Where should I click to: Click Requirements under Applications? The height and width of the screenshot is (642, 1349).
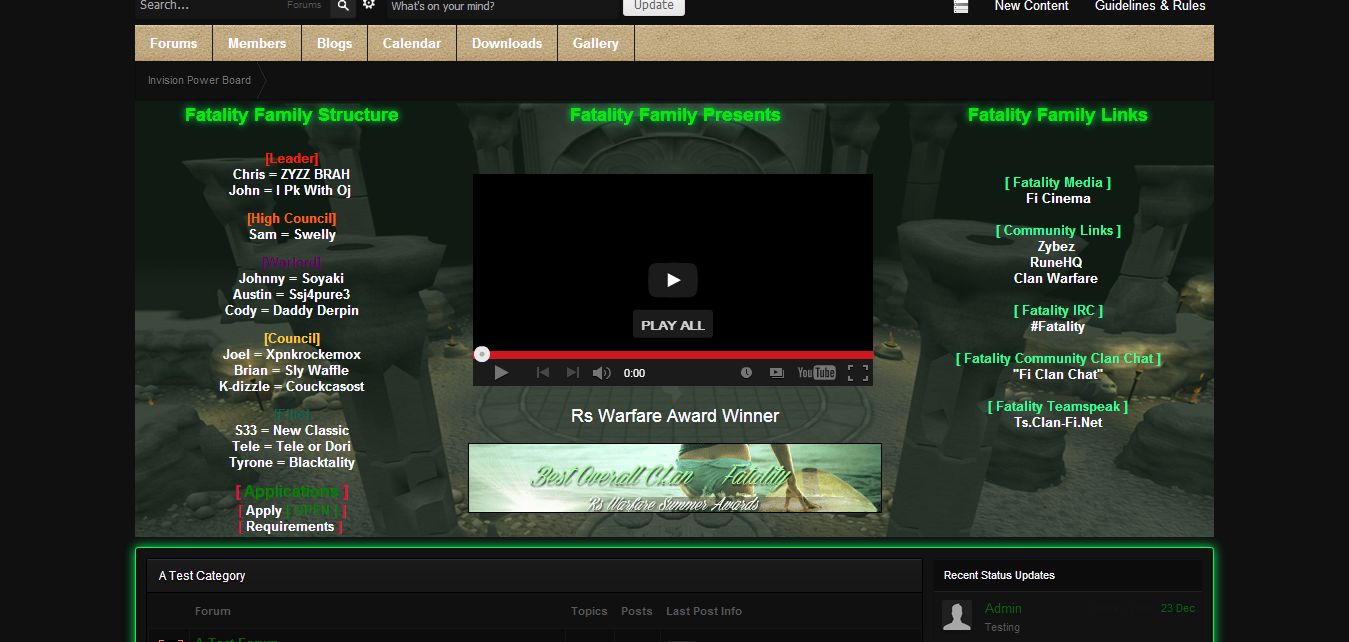tap(290, 526)
